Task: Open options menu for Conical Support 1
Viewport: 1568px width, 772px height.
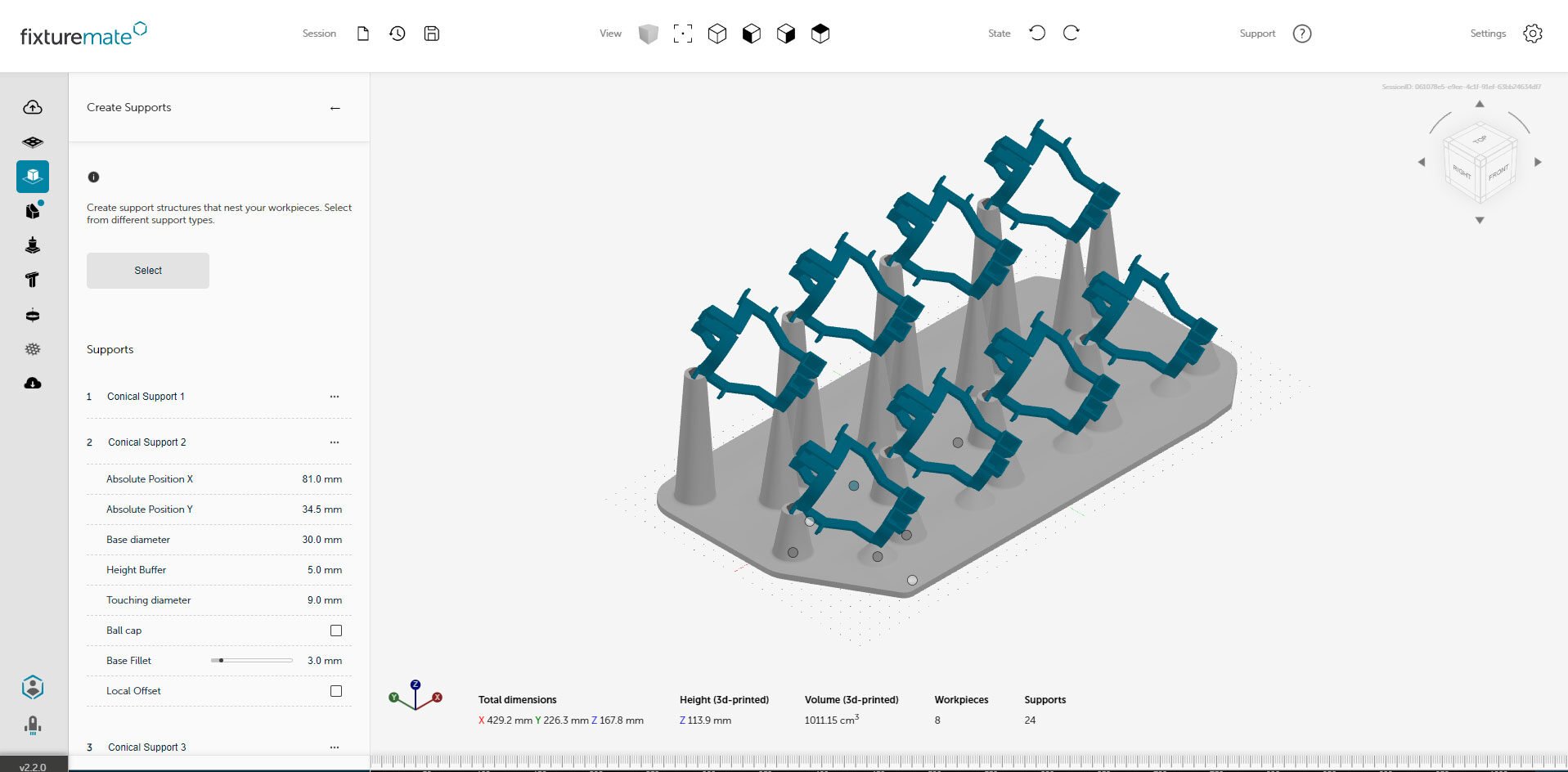Action: click(335, 397)
